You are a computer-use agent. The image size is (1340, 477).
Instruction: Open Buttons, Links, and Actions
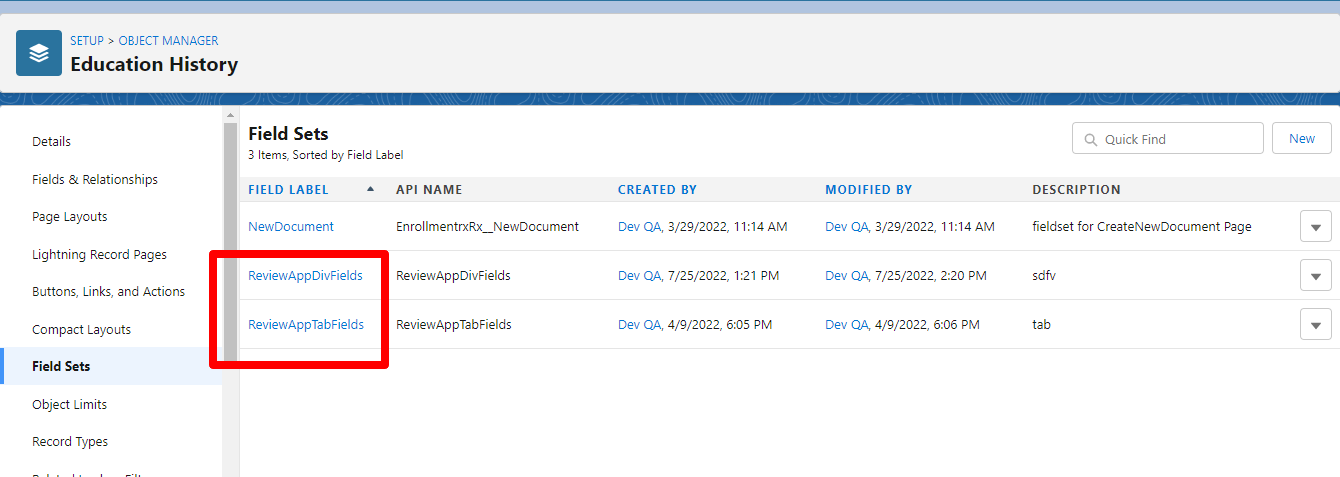[x=108, y=292]
